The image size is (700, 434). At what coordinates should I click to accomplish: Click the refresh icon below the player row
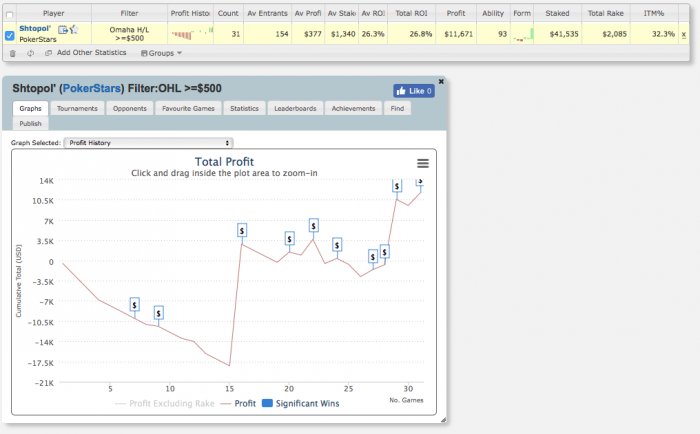(x=30, y=53)
